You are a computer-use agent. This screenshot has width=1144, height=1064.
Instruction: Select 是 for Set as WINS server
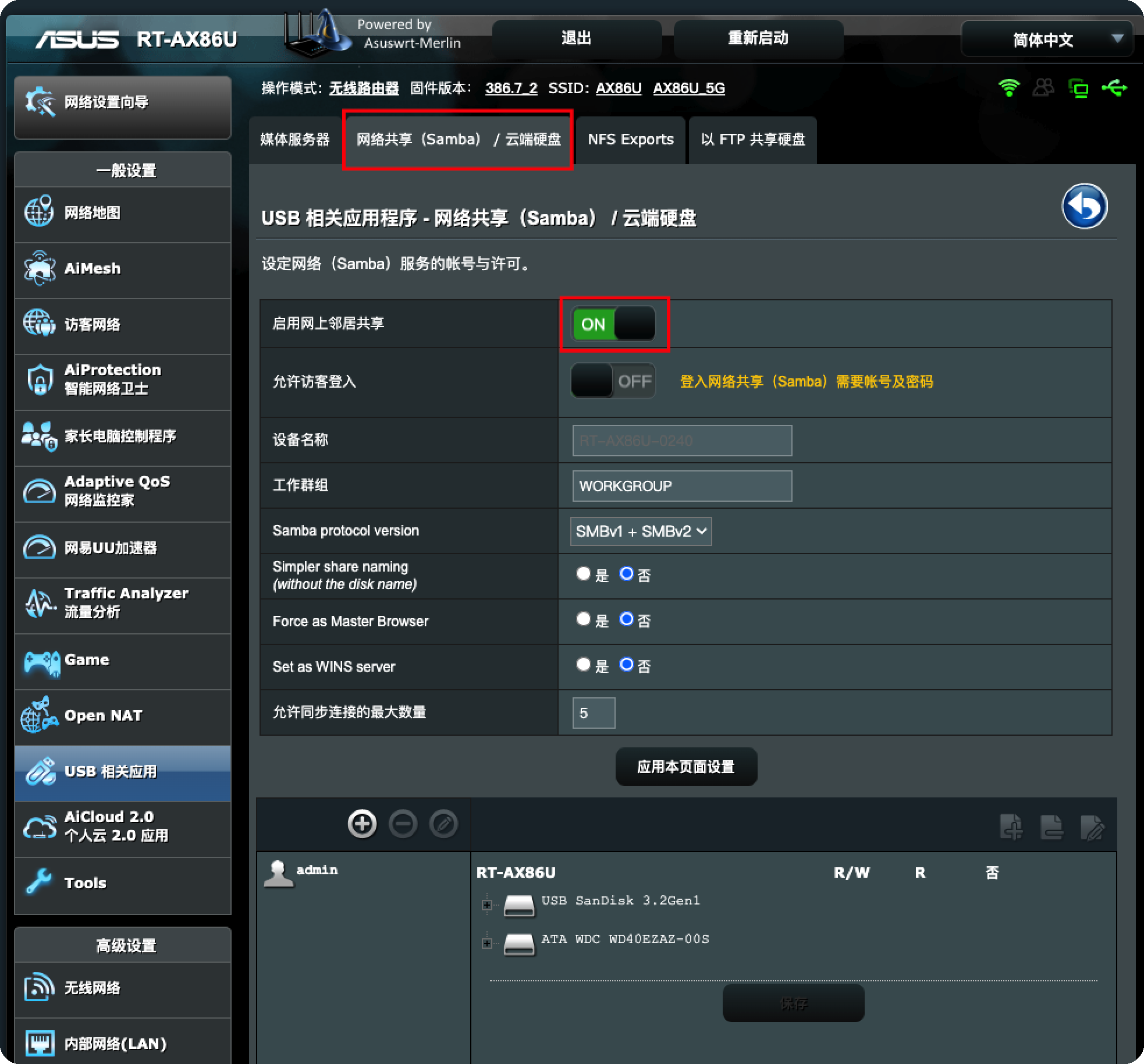point(583,664)
